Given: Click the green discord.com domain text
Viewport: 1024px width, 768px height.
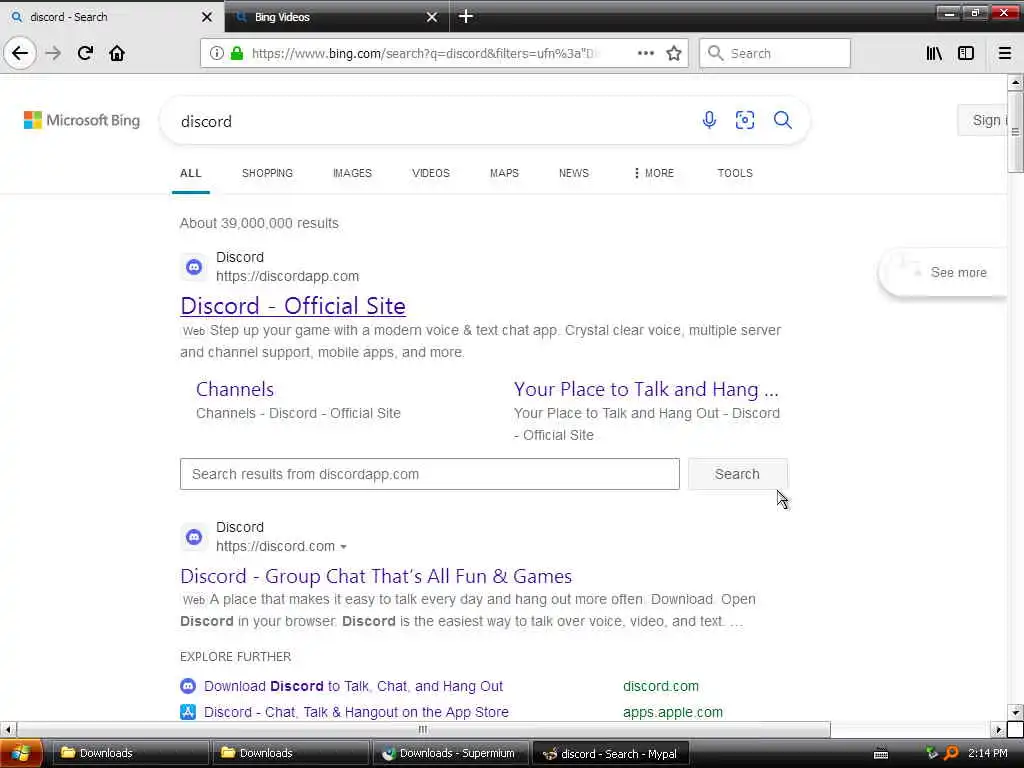Looking at the screenshot, I should tap(660, 686).
